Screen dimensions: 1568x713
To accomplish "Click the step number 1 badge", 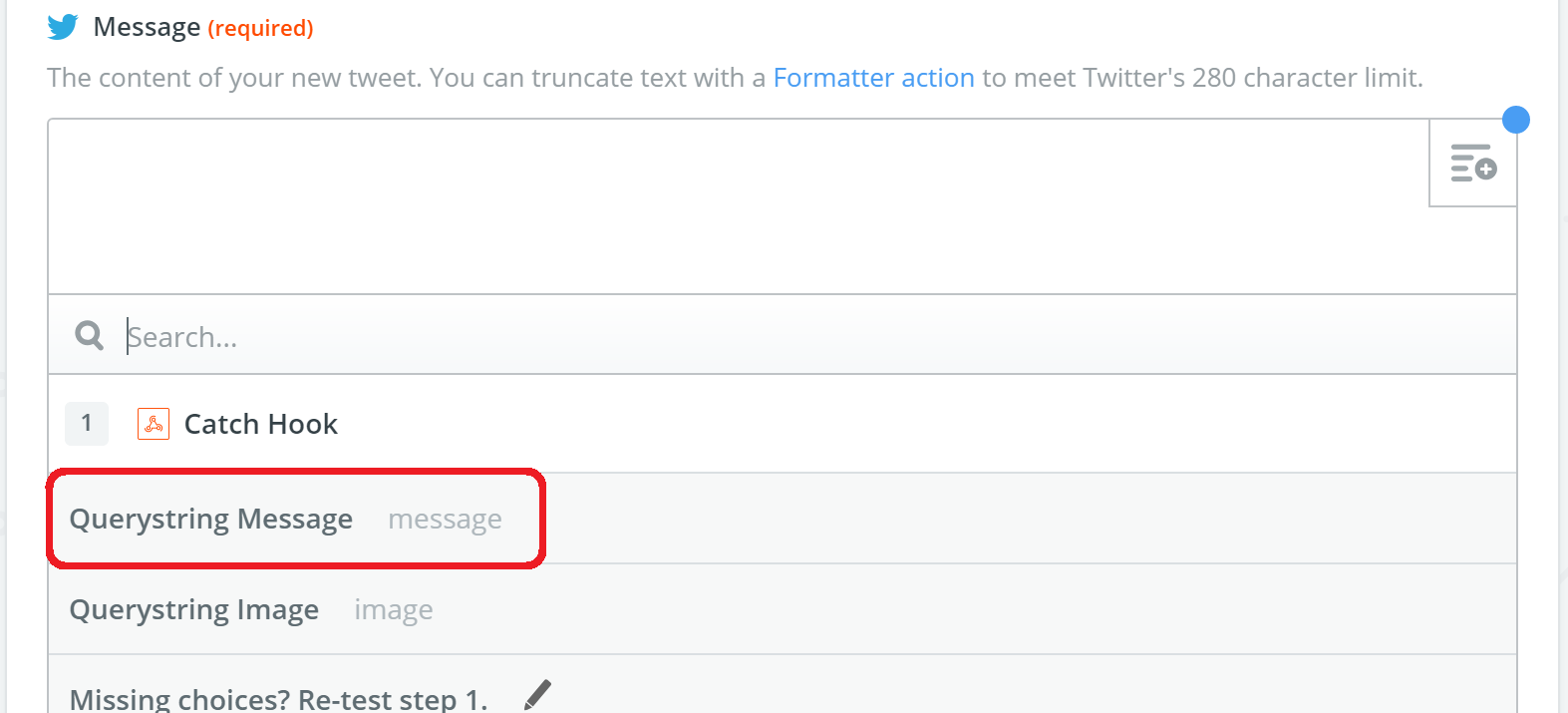I will pos(87,424).
